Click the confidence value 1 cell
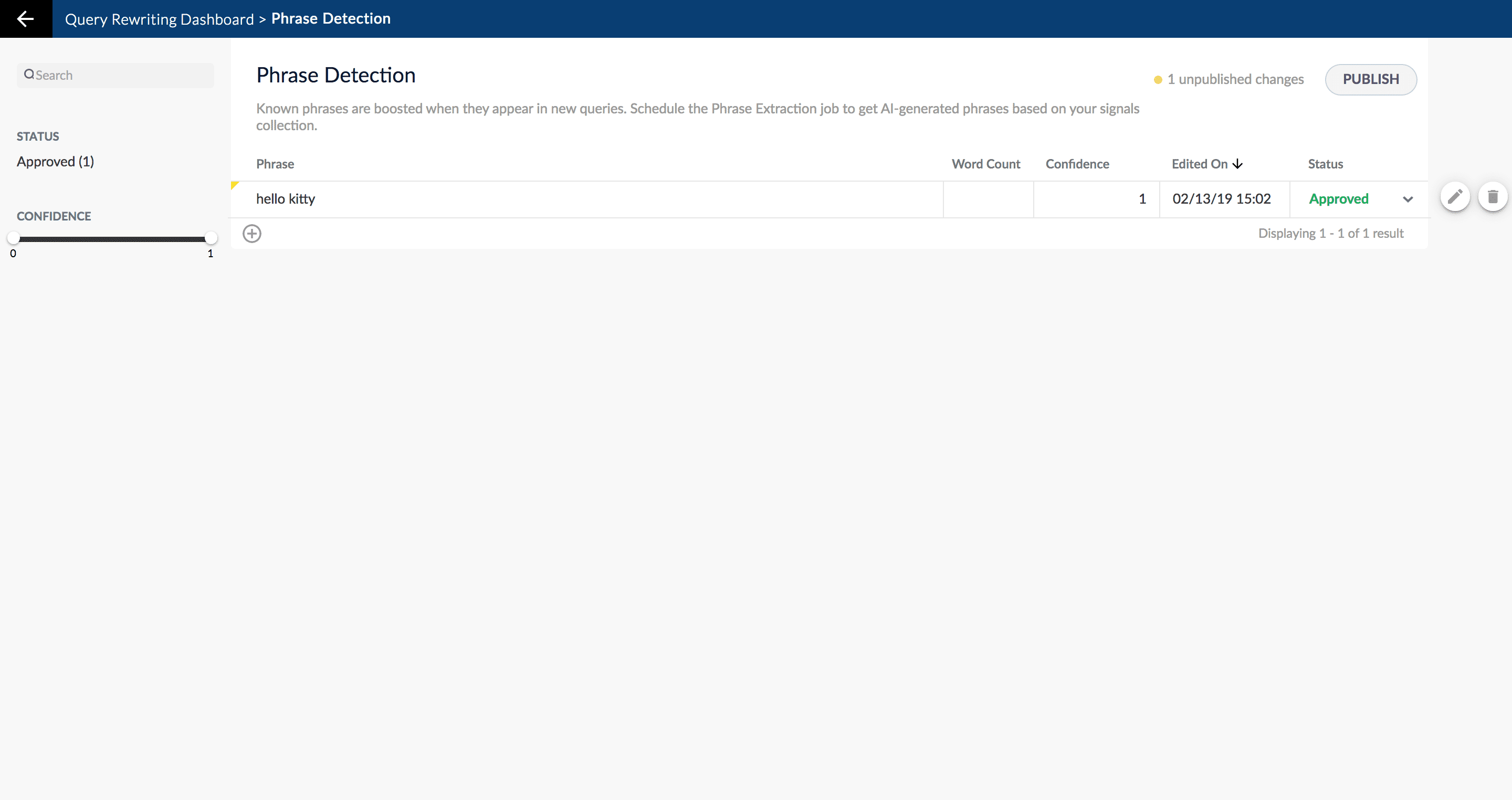 pyautogui.click(x=1096, y=199)
